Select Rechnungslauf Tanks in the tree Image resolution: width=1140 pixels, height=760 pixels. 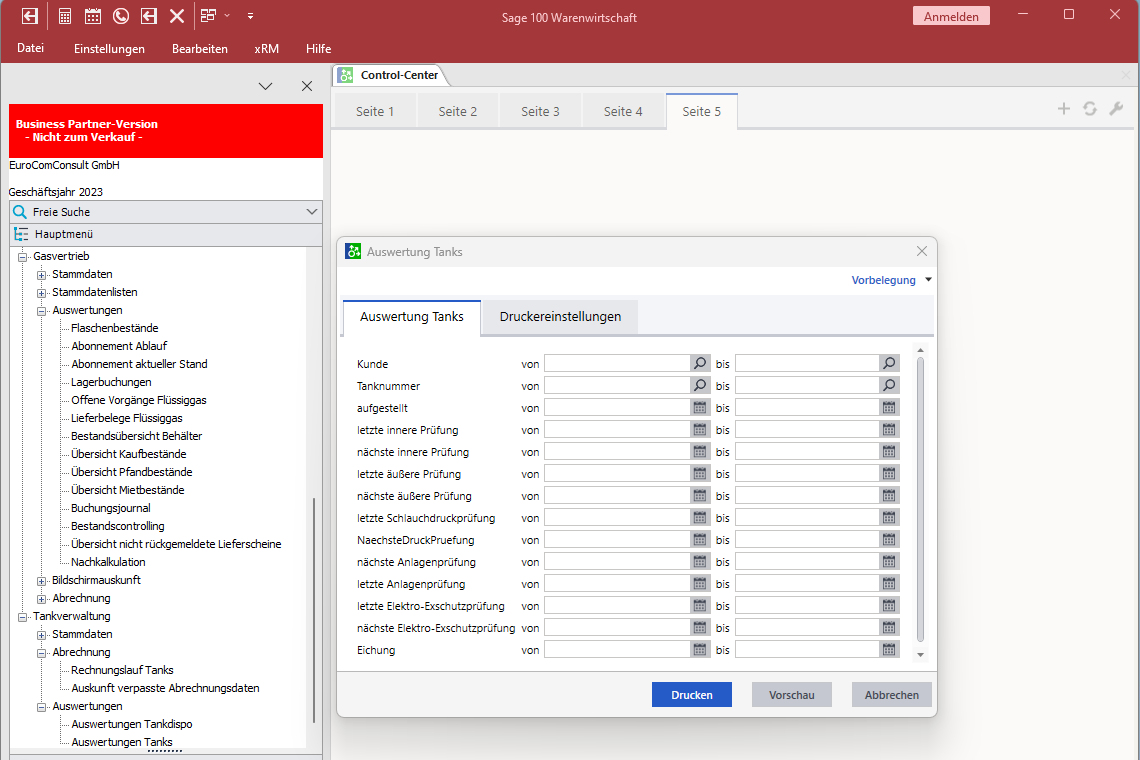122,671
